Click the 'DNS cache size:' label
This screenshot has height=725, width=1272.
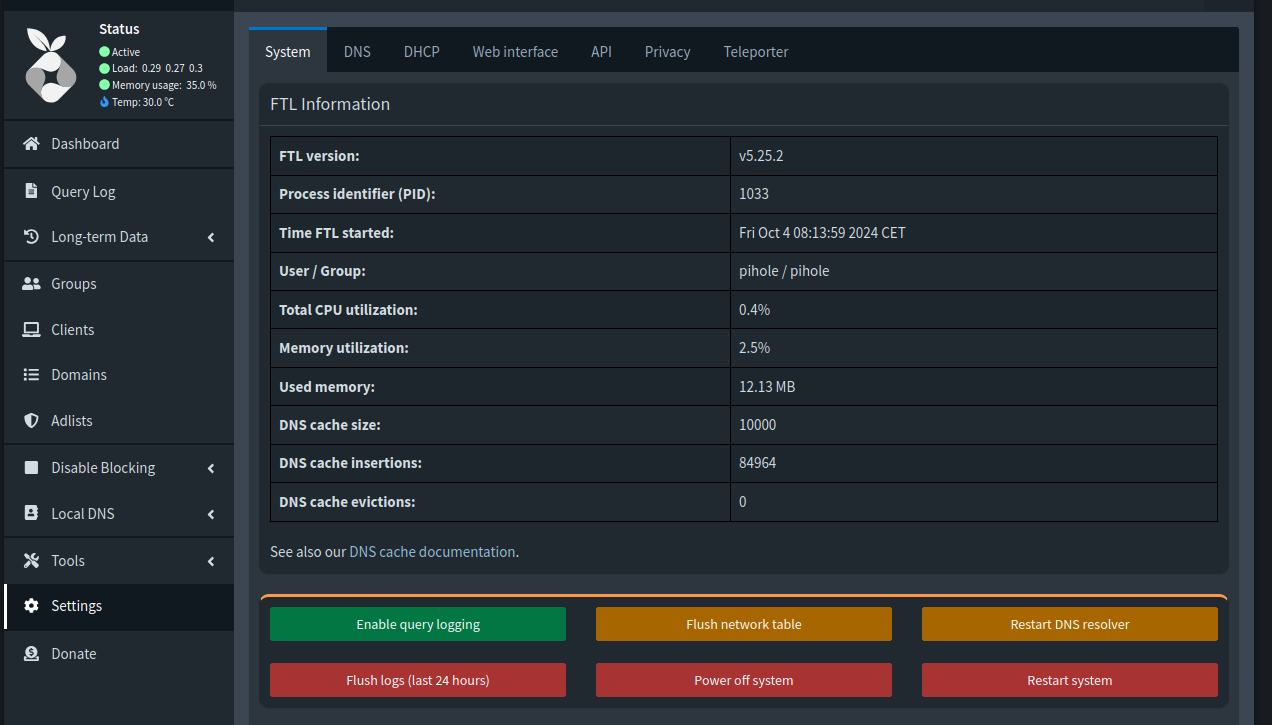pos(330,425)
